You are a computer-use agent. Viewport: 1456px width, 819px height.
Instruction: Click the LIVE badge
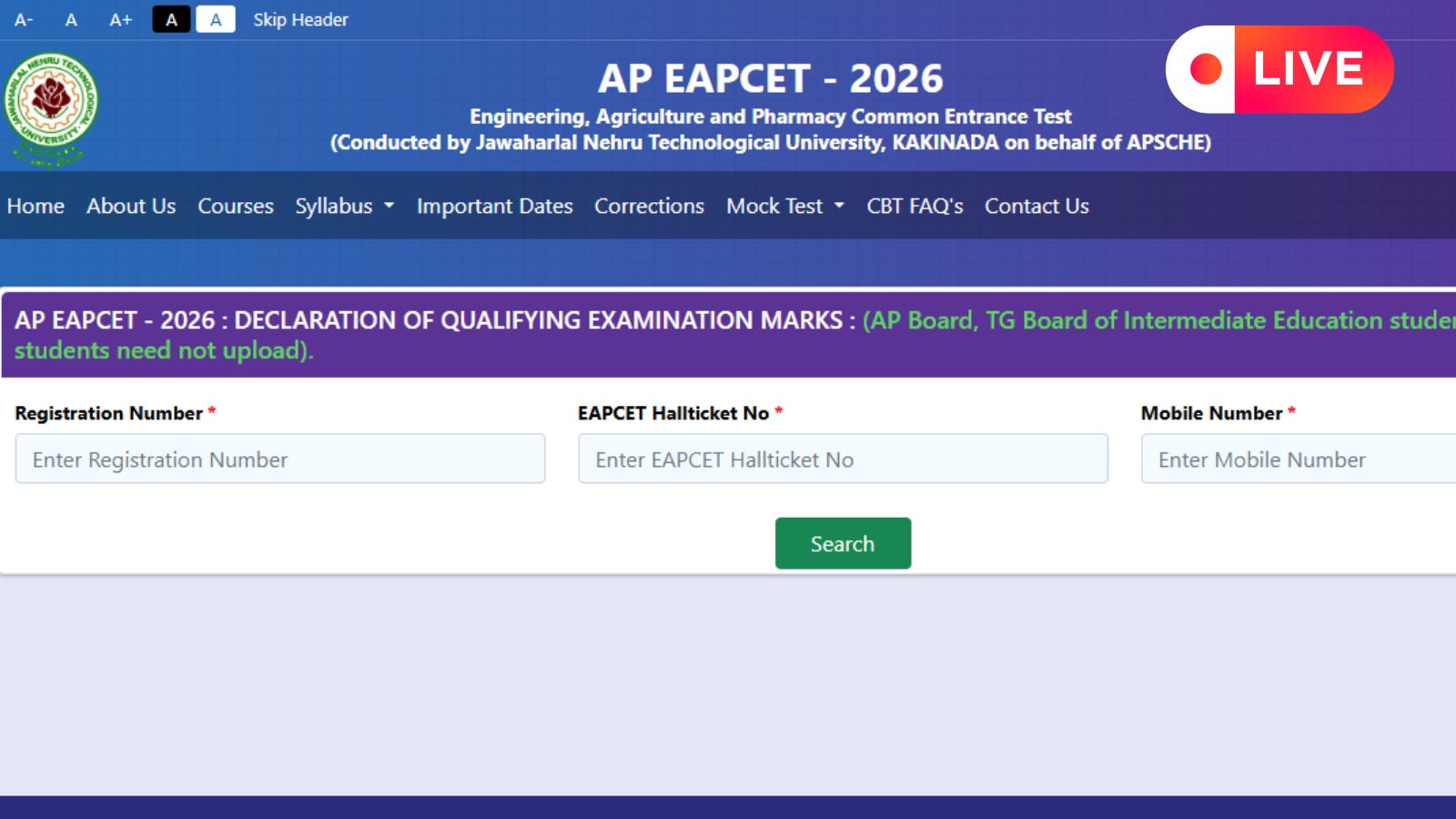[x=1279, y=69]
